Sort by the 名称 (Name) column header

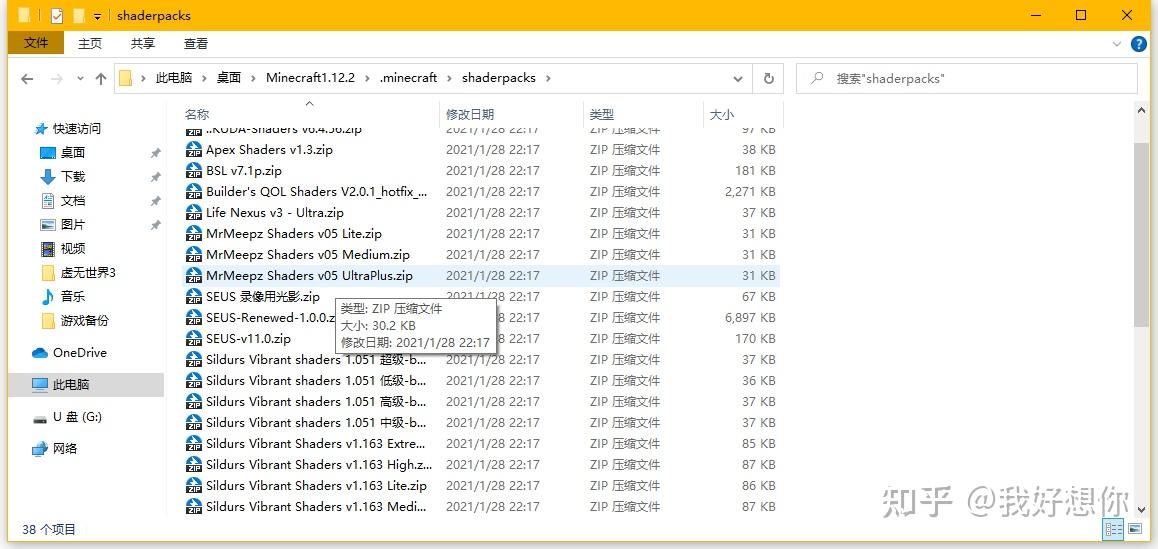point(196,115)
